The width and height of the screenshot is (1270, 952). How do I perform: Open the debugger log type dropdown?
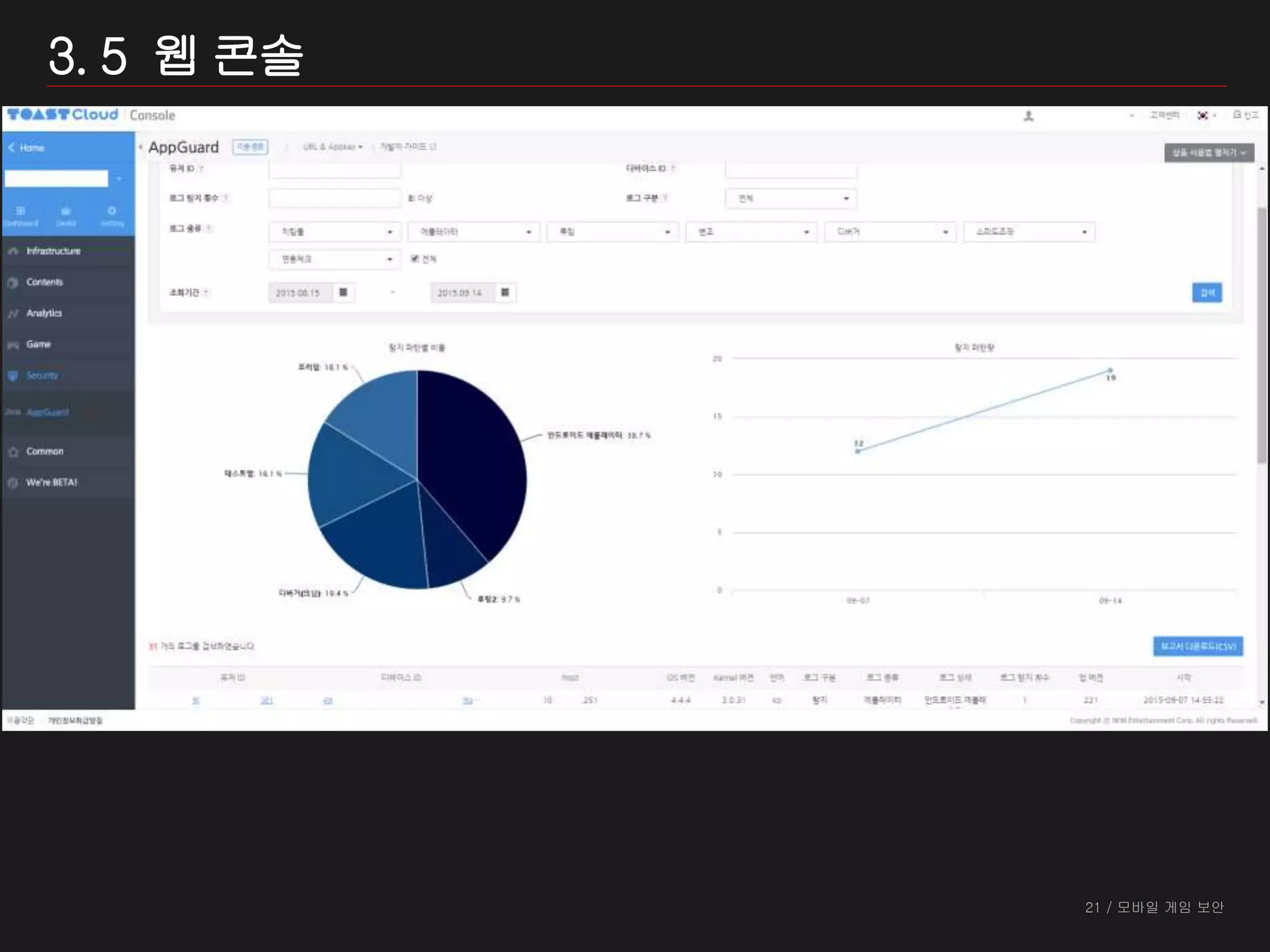click(x=890, y=232)
